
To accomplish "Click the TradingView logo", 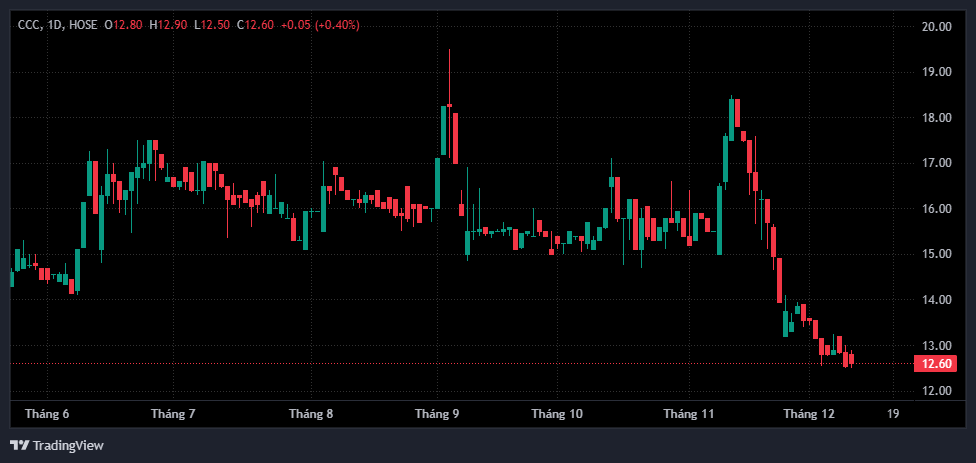I will pyautogui.click(x=57, y=445).
